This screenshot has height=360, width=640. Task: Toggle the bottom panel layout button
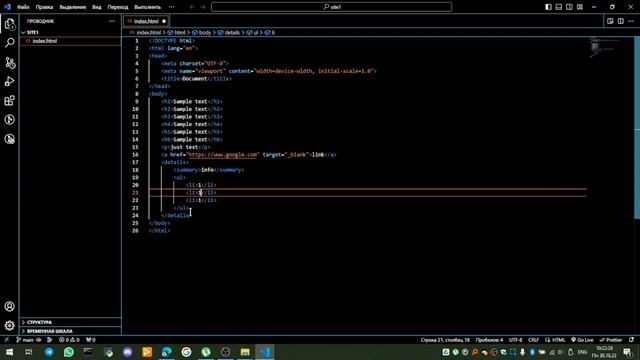click(x=559, y=7)
